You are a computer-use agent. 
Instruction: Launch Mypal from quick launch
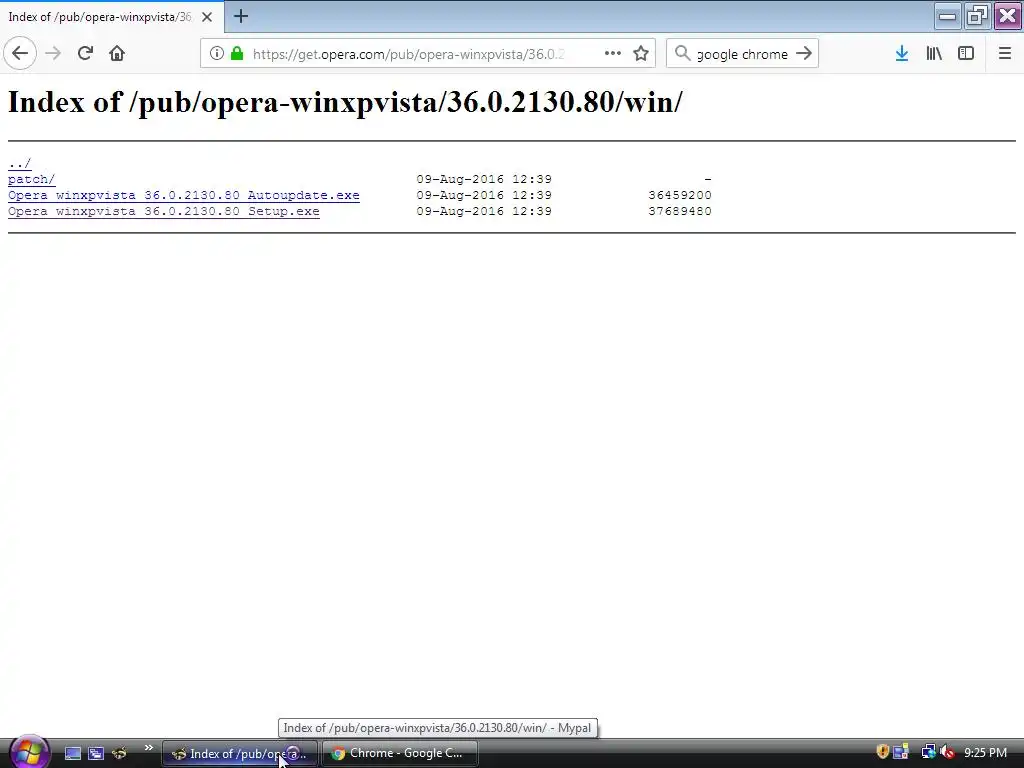(120, 753)
